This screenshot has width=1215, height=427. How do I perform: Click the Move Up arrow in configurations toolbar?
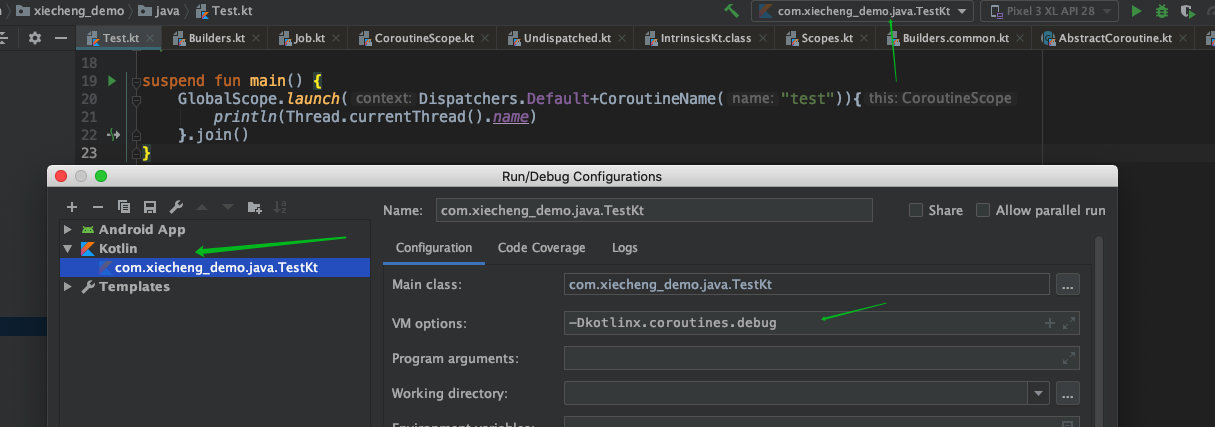pos(202,207)
